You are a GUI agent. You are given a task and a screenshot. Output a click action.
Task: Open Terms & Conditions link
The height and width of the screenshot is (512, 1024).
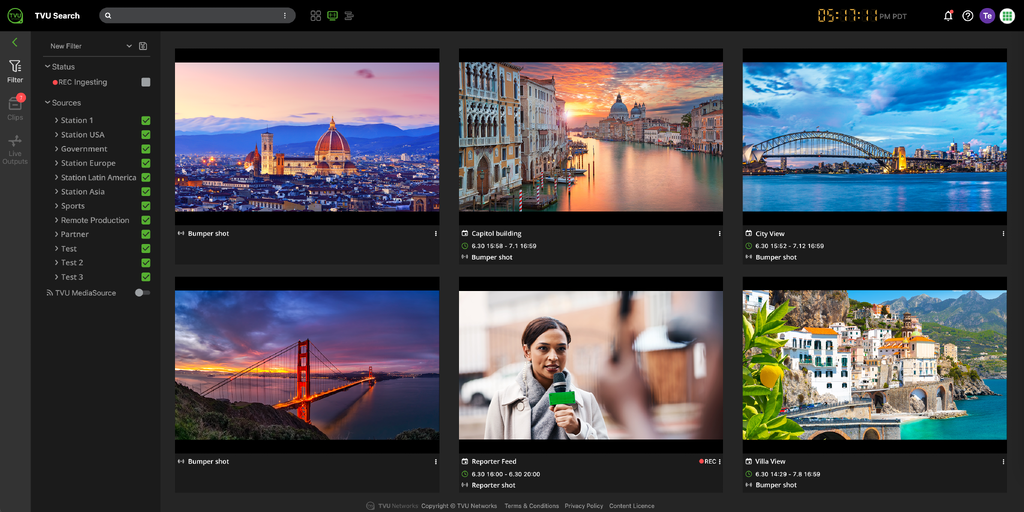click(532, 506)
